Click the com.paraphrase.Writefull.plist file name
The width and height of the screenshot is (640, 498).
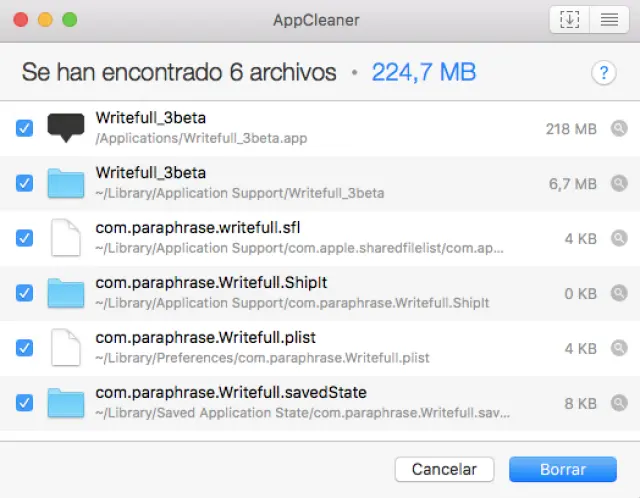point(206,338)
